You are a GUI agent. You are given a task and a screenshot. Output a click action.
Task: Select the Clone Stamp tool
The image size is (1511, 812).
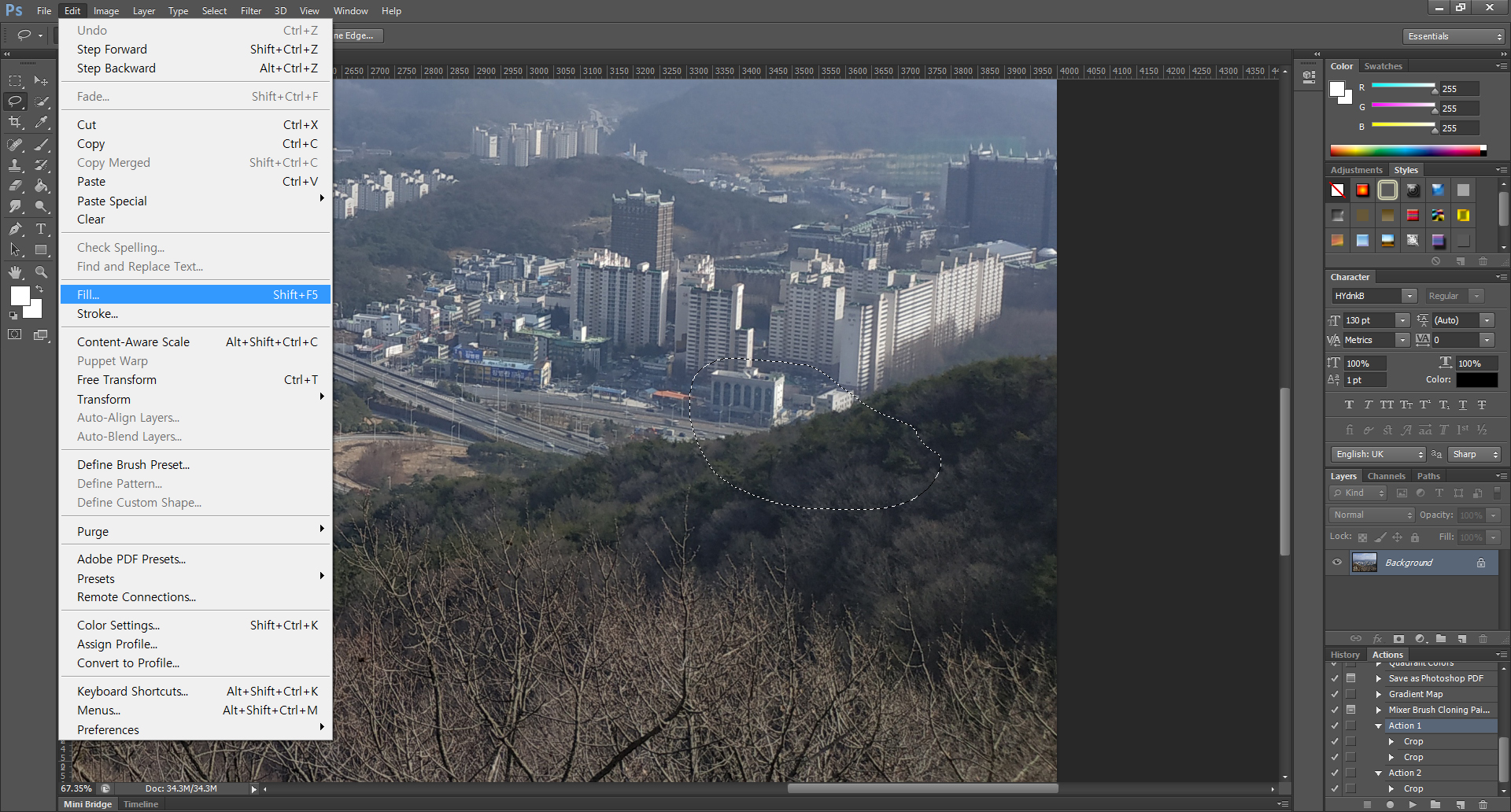pyautogui.click(x=15, y=165)
